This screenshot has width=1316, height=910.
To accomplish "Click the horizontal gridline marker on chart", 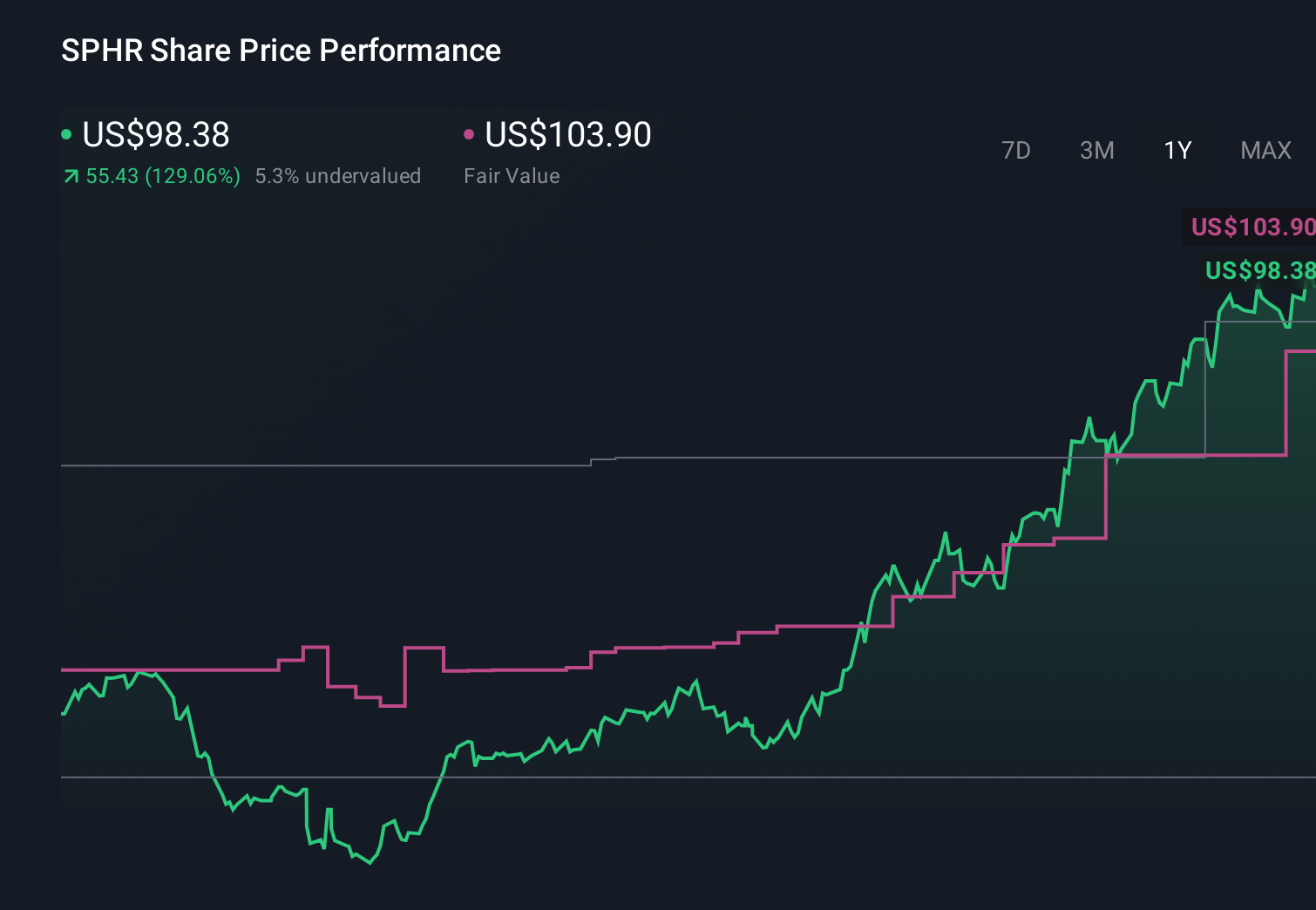I will click(349, 466).
